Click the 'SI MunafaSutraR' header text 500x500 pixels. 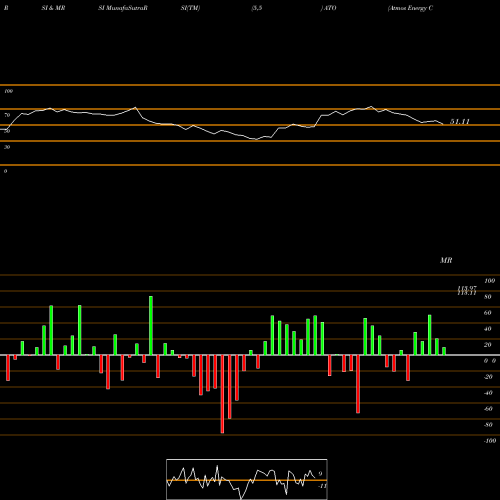pyautogui.click(x=123, y=8)
